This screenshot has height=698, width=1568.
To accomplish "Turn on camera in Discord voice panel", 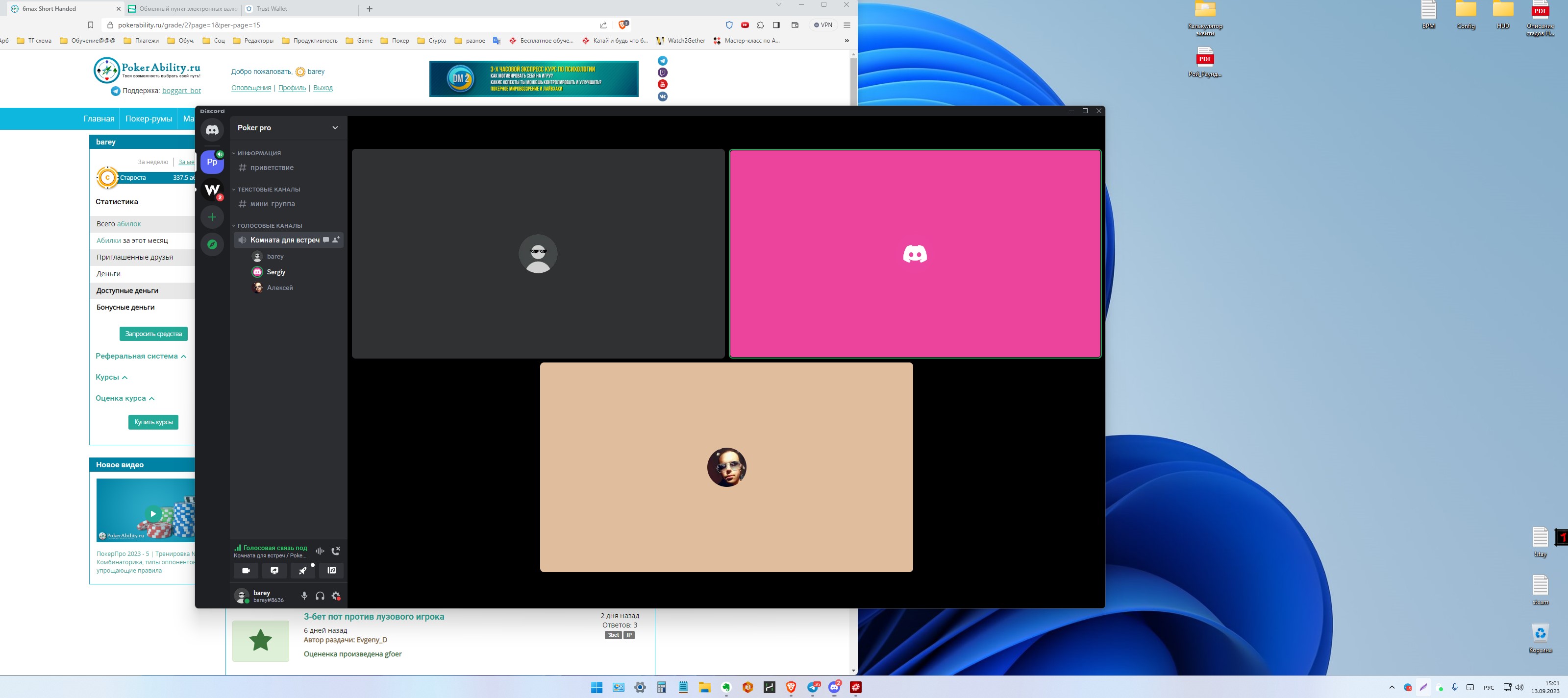I will [246, 570].
